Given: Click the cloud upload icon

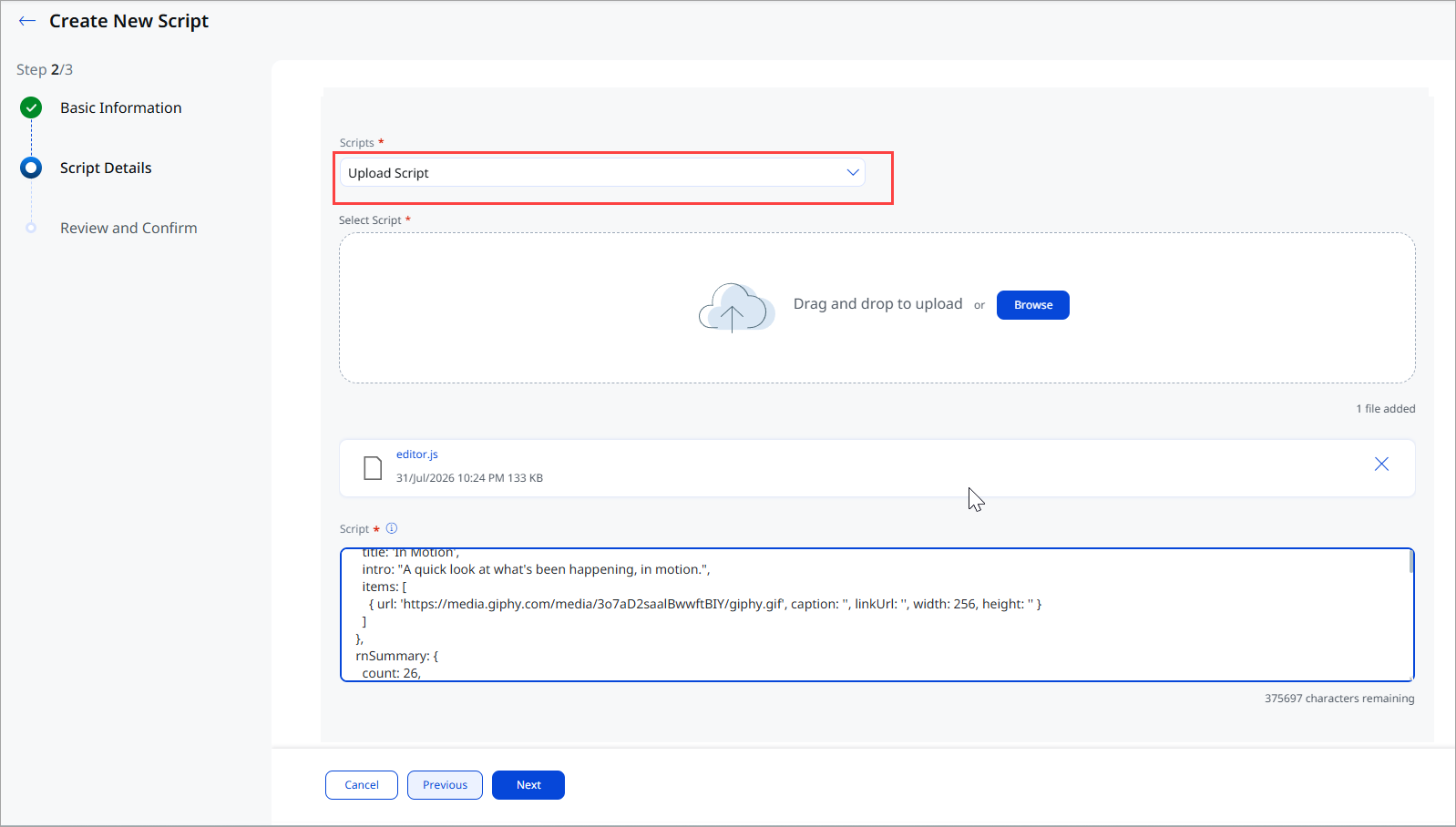Looking at the screenshot, I should click(736, 307).
